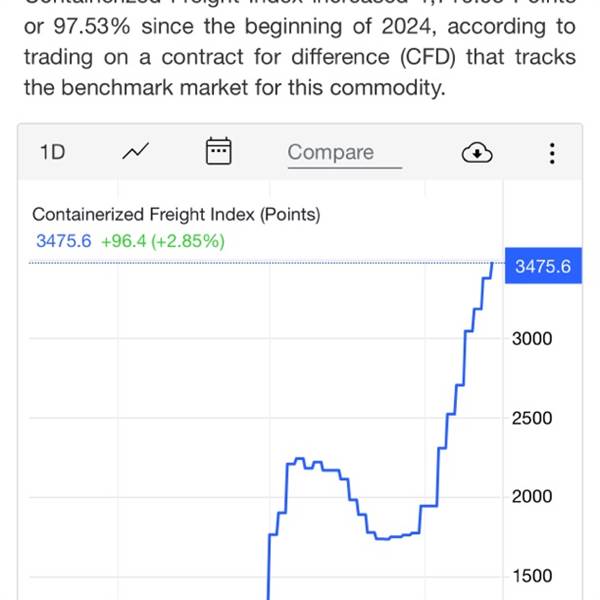Click the 2000 axis label
600x600 pixels.
pos(532,497)
